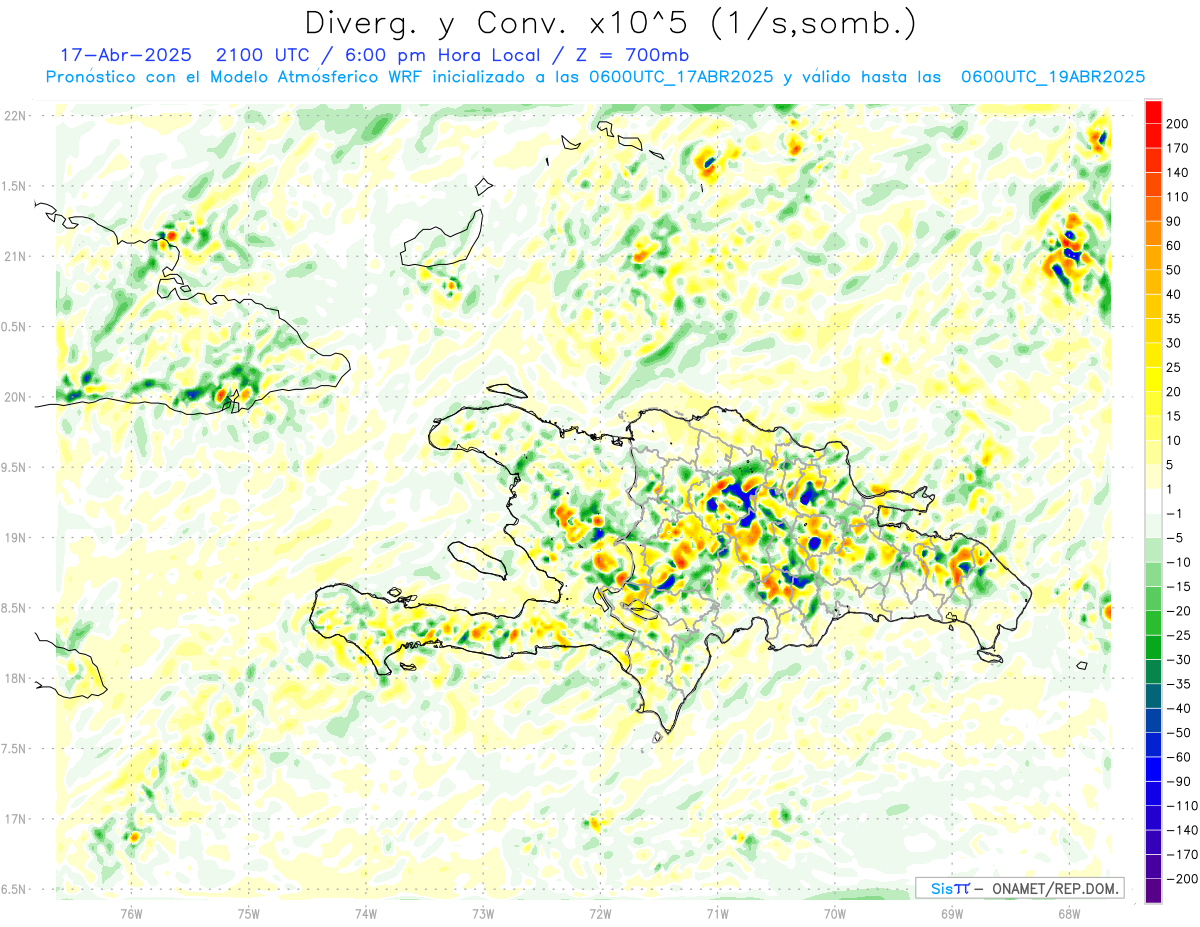Click the colorbar value '-20'
The image size is (1200, 927).
1177,611
